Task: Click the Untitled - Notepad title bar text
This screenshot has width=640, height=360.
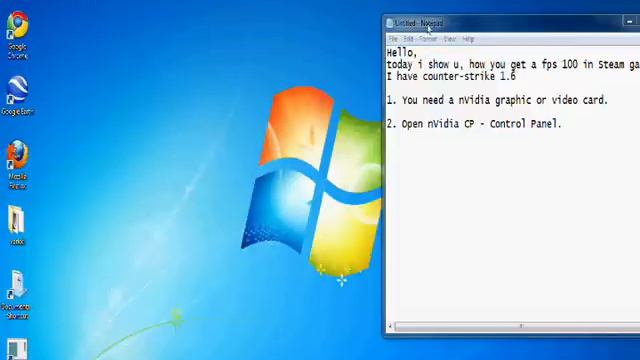Action: [419, 23]
